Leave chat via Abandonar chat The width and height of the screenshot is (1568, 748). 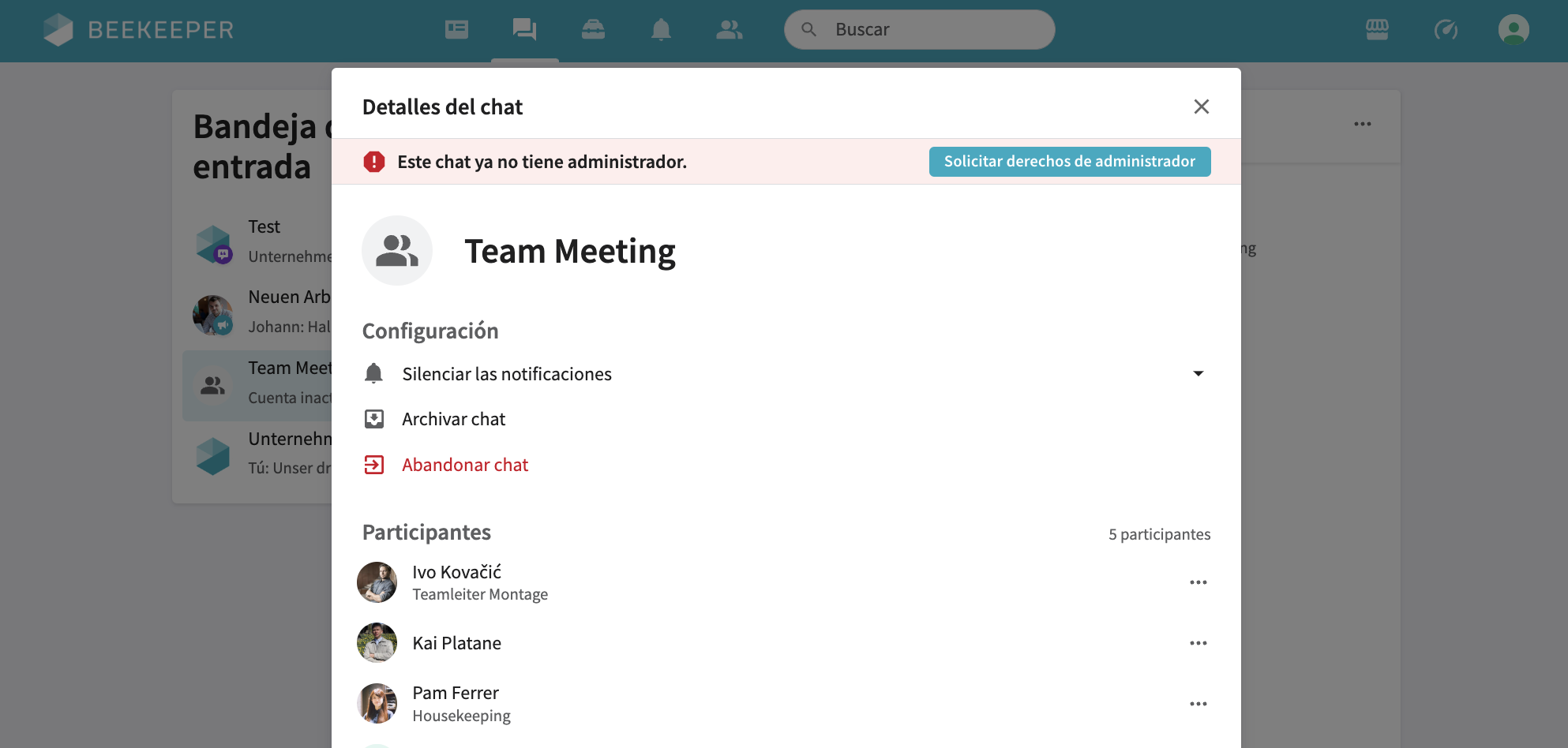pyautogui.click(x=464, y=465)
